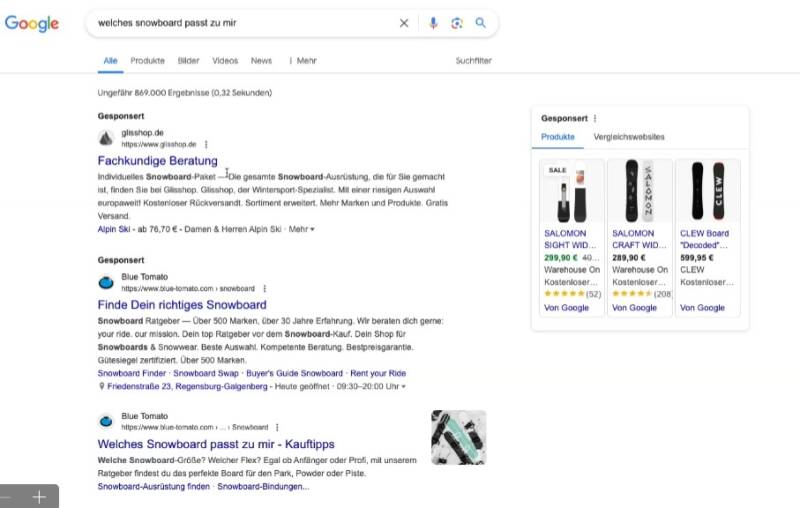Click CLEW Board Decoded product image
The width and height of the screenshot is (800, 508).
pos(708,191)
